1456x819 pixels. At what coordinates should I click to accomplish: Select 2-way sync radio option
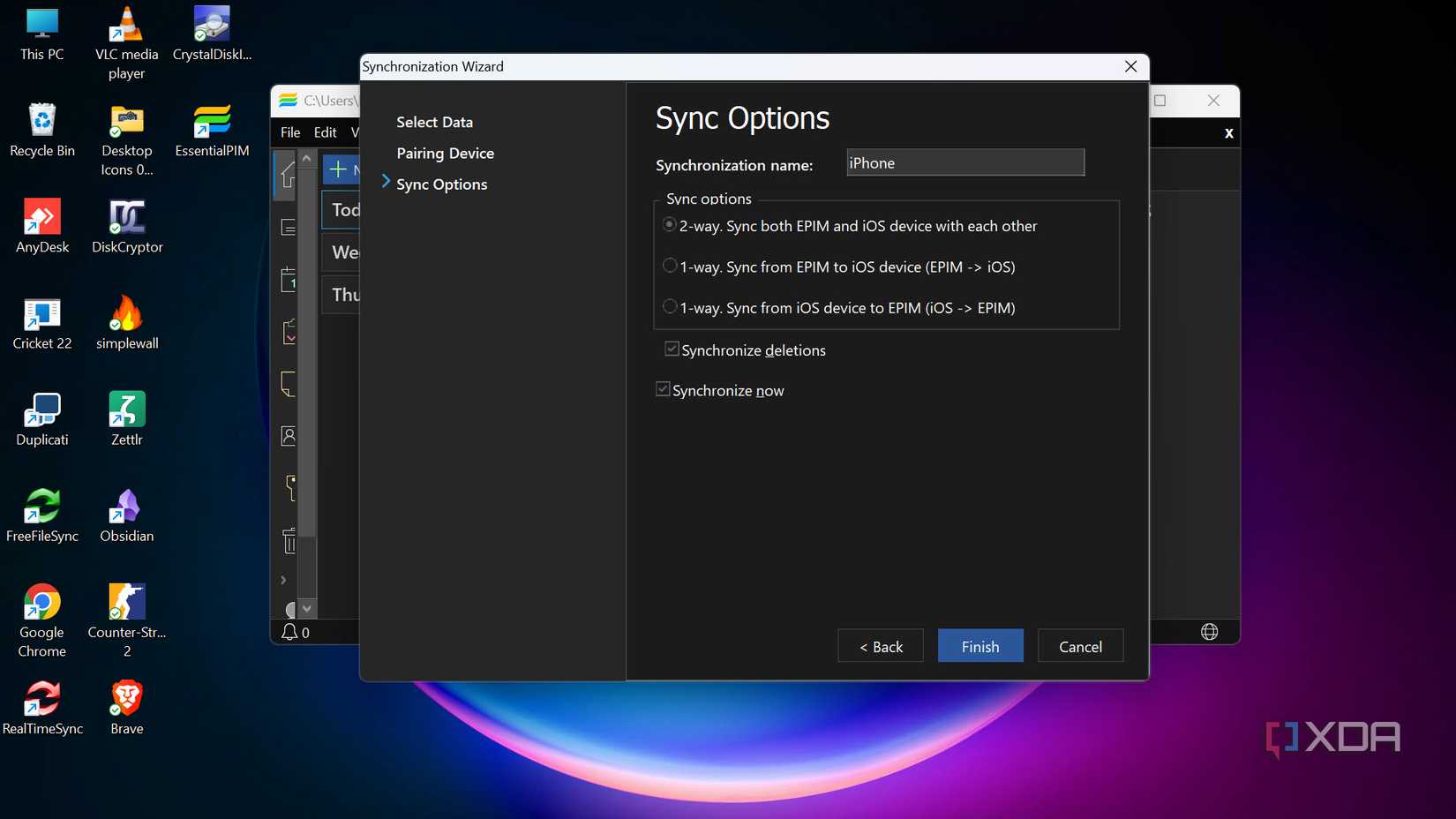click(x=670, y=225)
